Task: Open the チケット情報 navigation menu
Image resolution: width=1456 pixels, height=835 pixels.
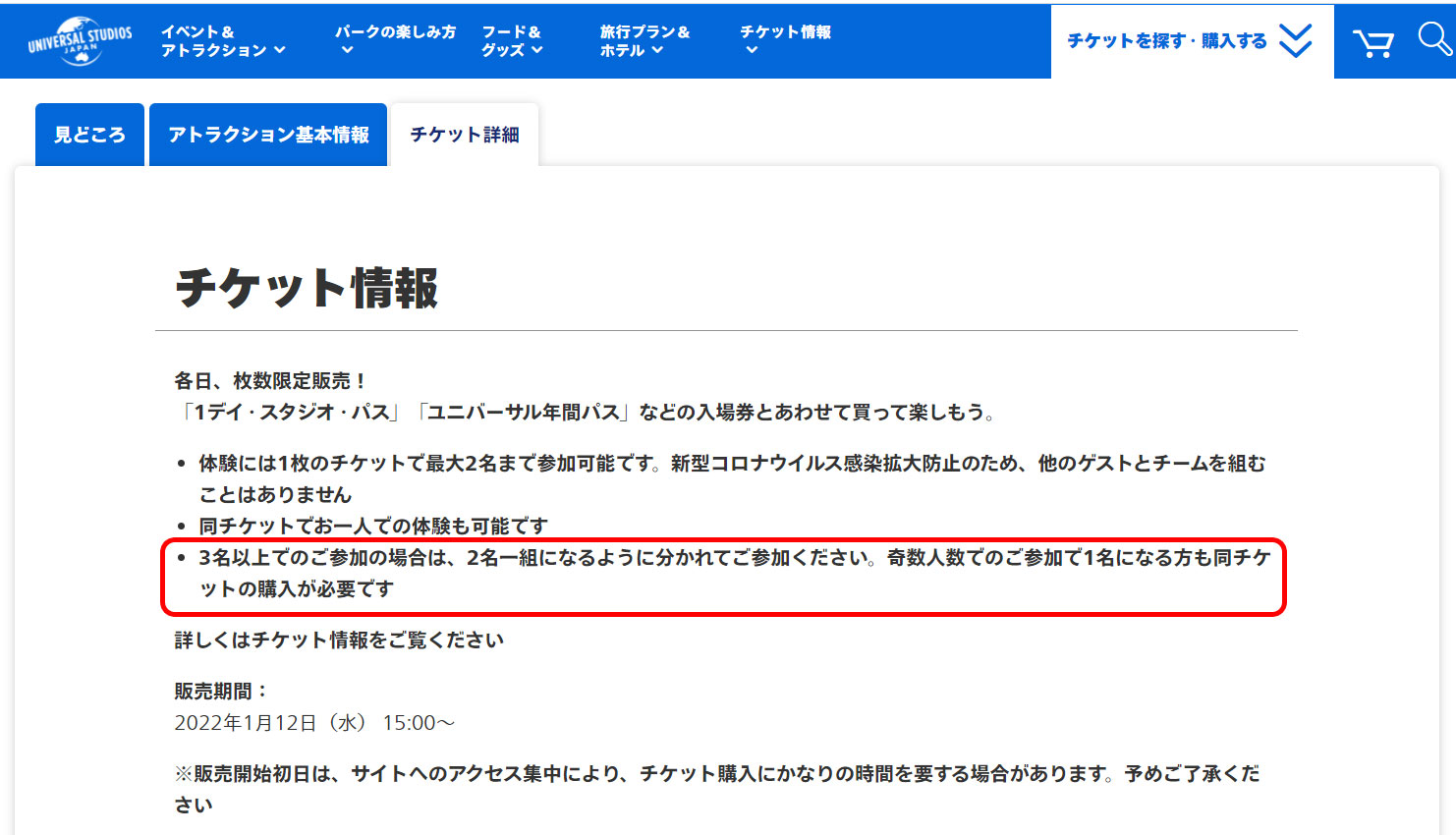Action: point(785,32)
